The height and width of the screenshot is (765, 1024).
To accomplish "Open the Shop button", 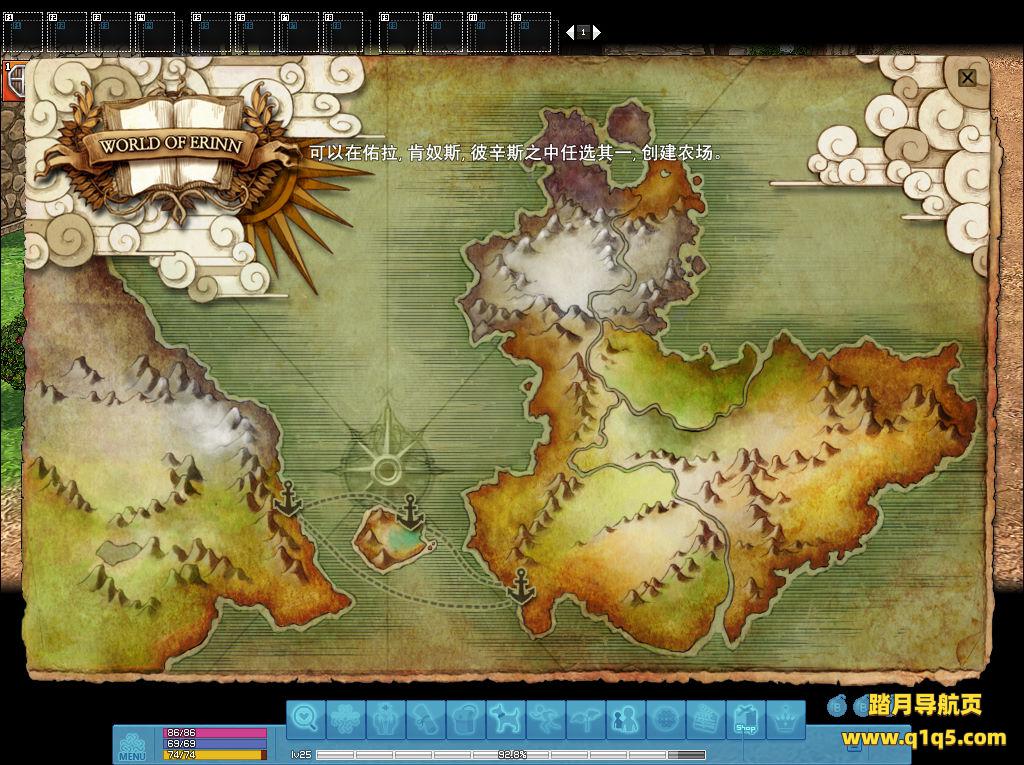I will (x=746, y=718).
